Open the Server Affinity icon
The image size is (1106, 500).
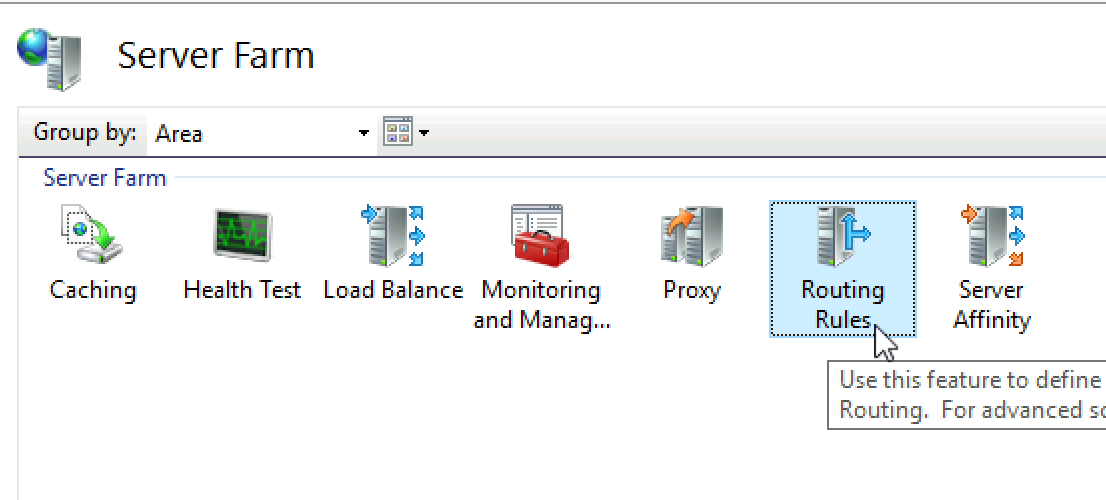[992, 236]
